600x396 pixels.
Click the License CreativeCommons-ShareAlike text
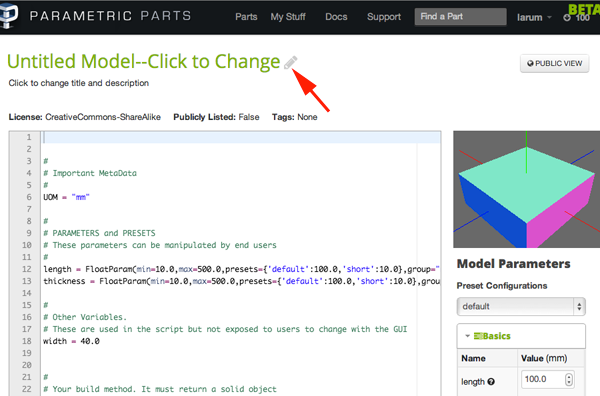click(85, 117)
